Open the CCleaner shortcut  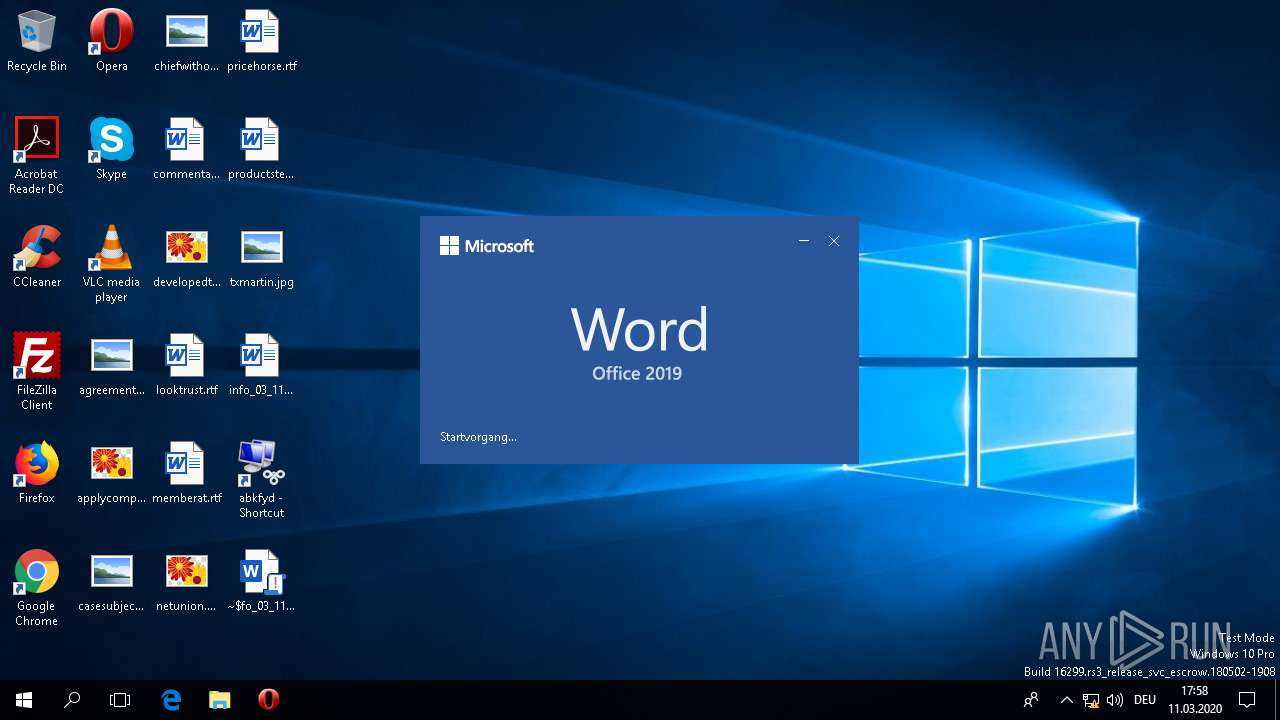[37, 257]
